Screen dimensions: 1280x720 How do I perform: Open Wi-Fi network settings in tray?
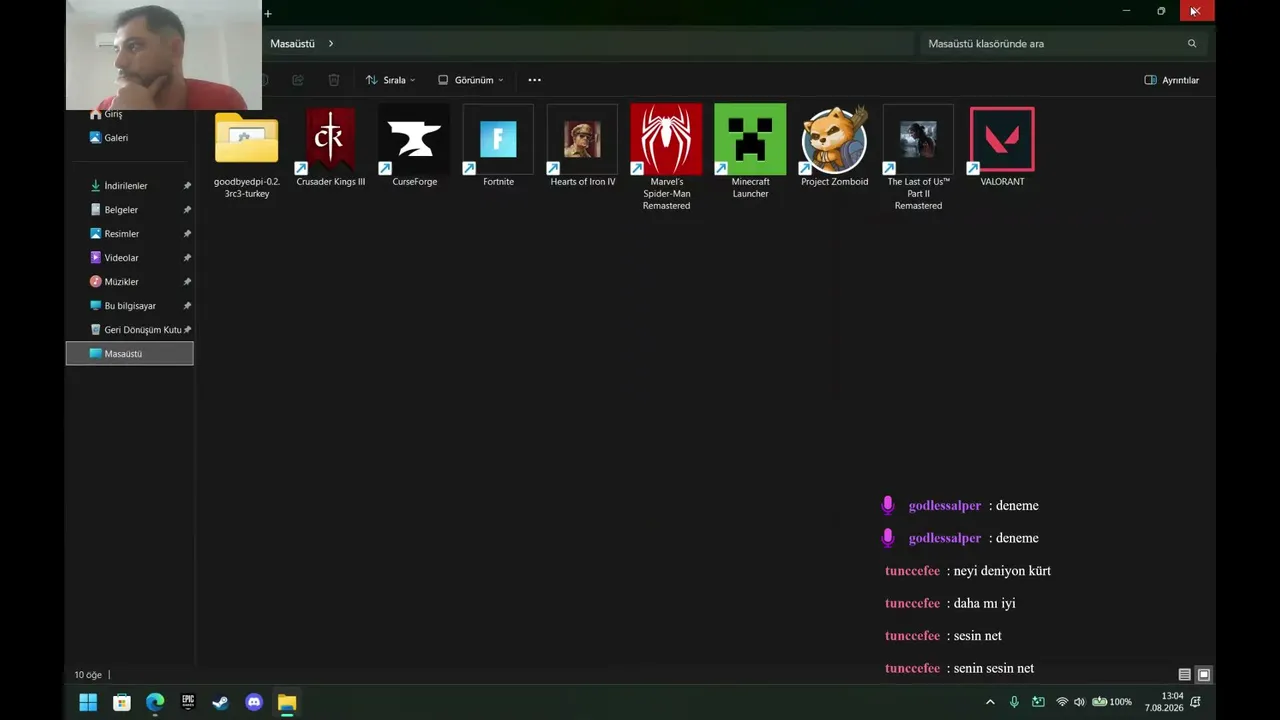(x=1062, y=702)
